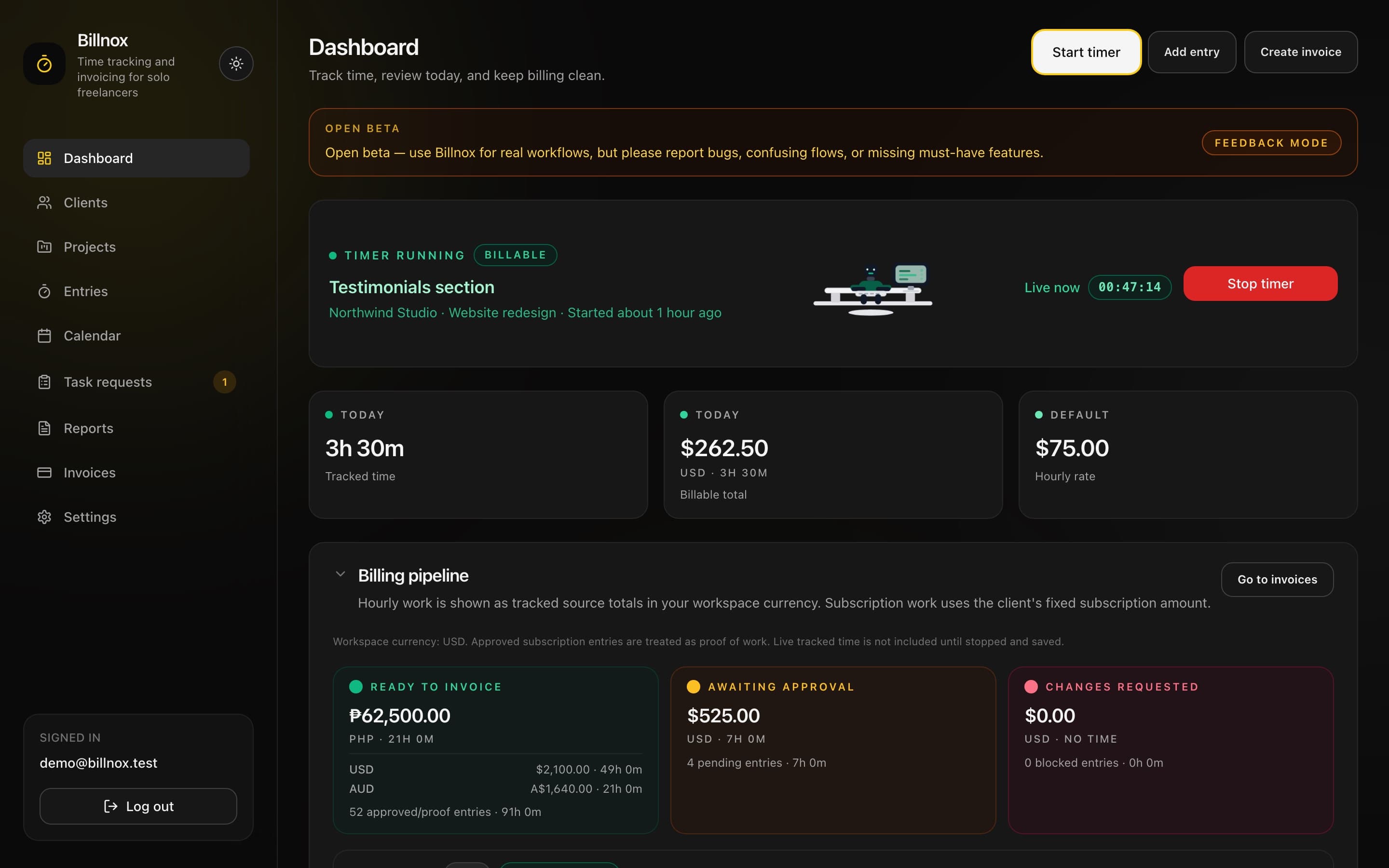Viewport: 1389px width, 868px height.
Task: Collapse the Billing pipeline section chevron
Action: pos(340,573)
